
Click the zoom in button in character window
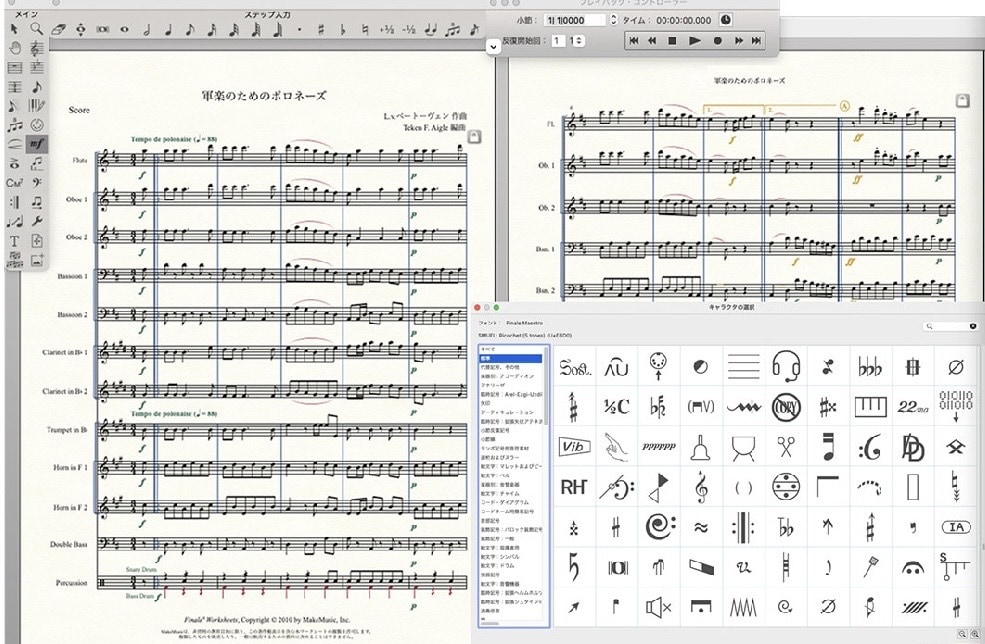click(974, 635)
